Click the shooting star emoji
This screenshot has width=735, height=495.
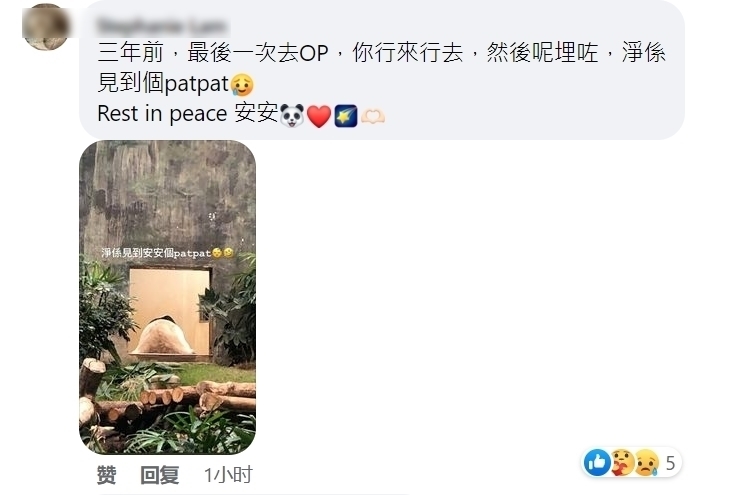(x=346, y=116)
